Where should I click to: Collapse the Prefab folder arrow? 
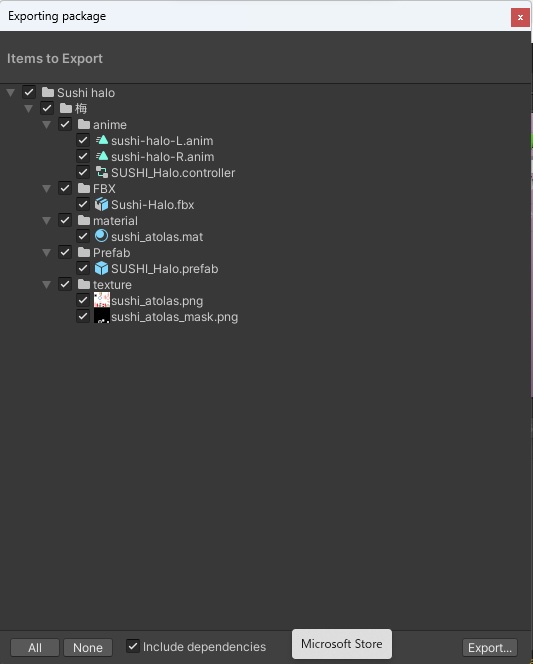tap(47, 253)
